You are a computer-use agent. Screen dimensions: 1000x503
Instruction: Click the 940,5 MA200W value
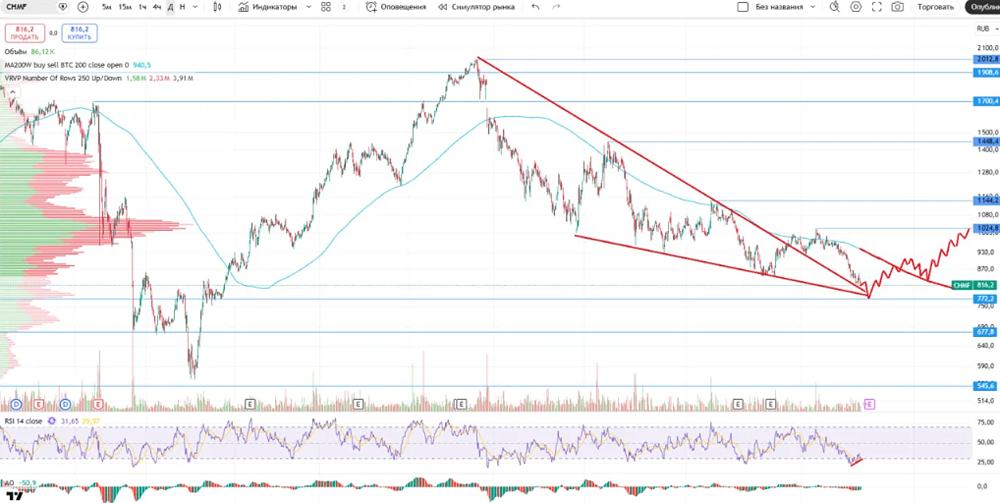[x=142, y=64]
